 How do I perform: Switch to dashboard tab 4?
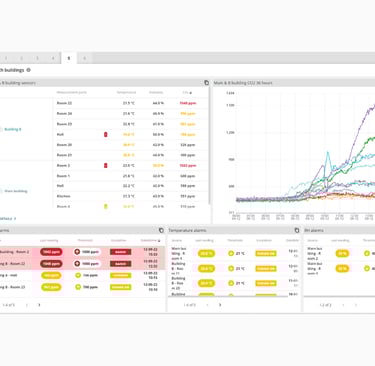53,58
